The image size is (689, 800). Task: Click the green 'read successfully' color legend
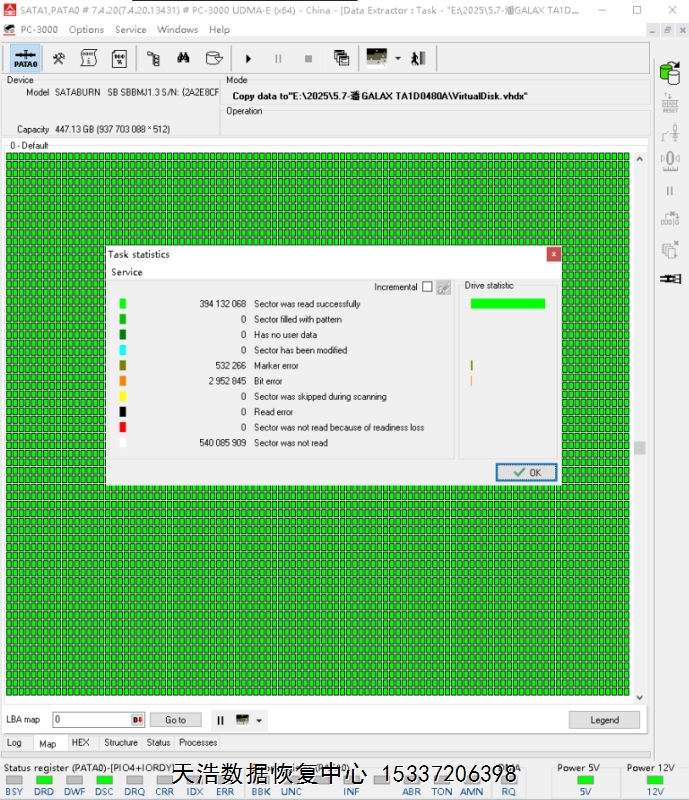coord(123,304)
